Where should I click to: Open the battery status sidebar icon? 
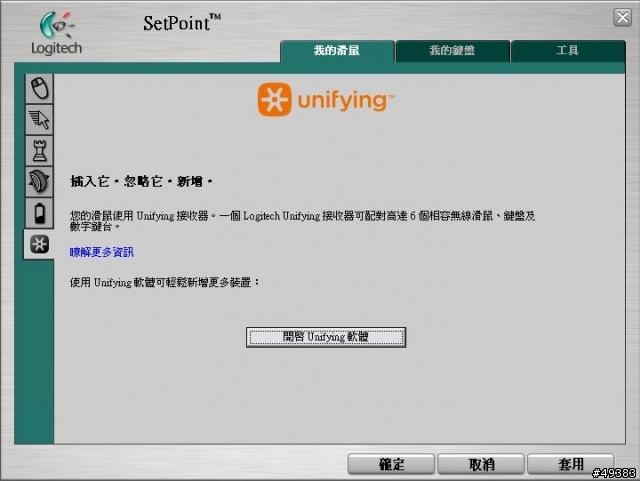40,213
